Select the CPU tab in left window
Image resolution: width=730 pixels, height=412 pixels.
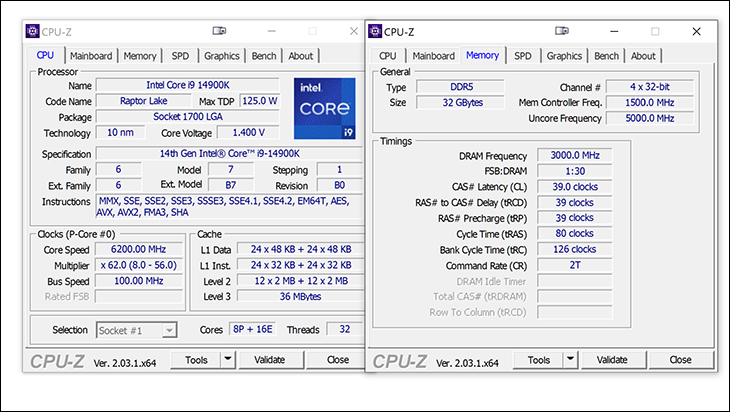click(x=45, y=55)
